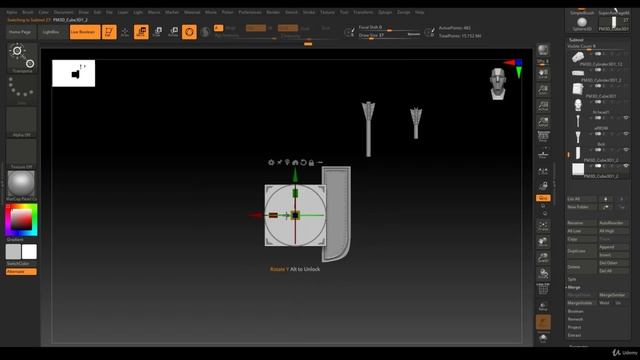Click the gizmo customize gear icon
This screenshot has height=360, width=640.
[271, 162]
